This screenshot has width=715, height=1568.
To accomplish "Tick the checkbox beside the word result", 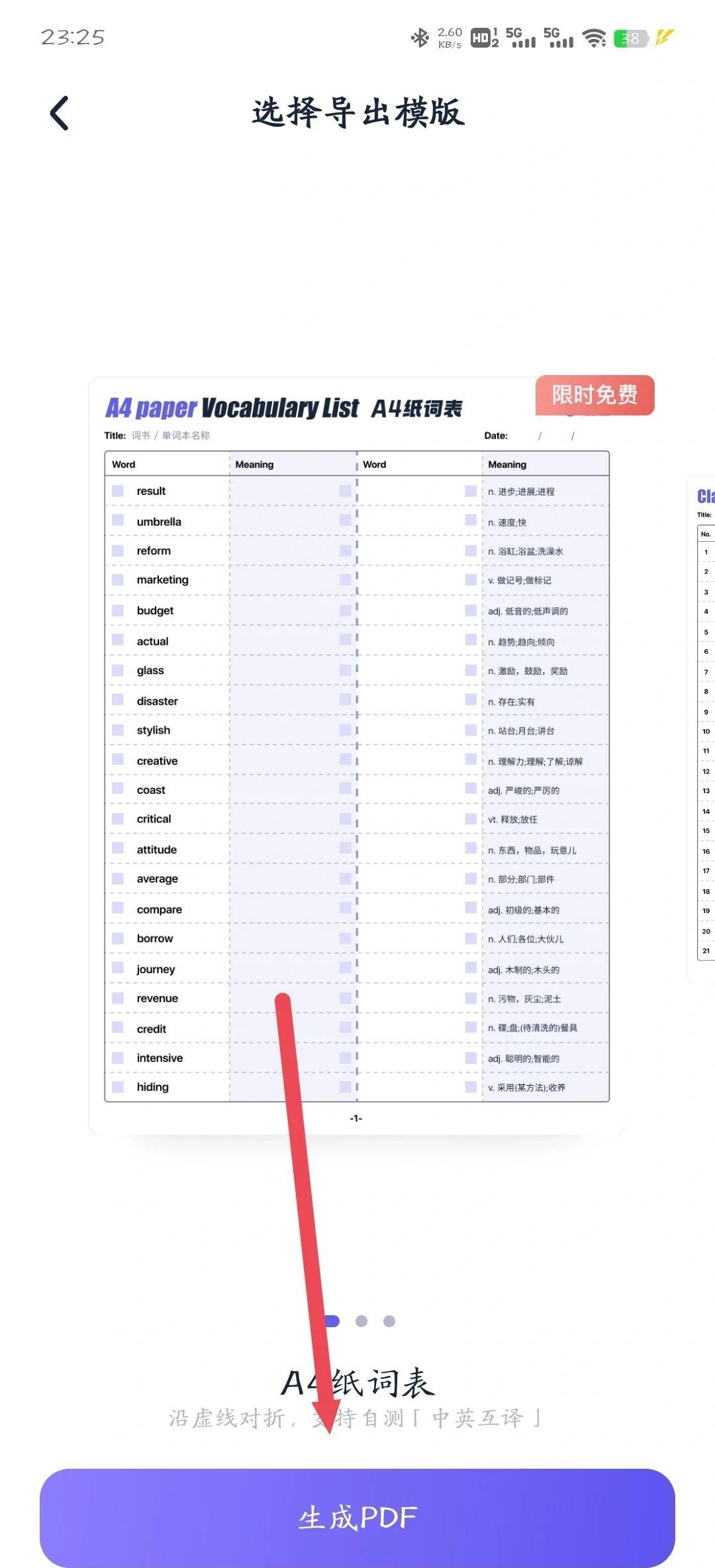I will [118, 491].
